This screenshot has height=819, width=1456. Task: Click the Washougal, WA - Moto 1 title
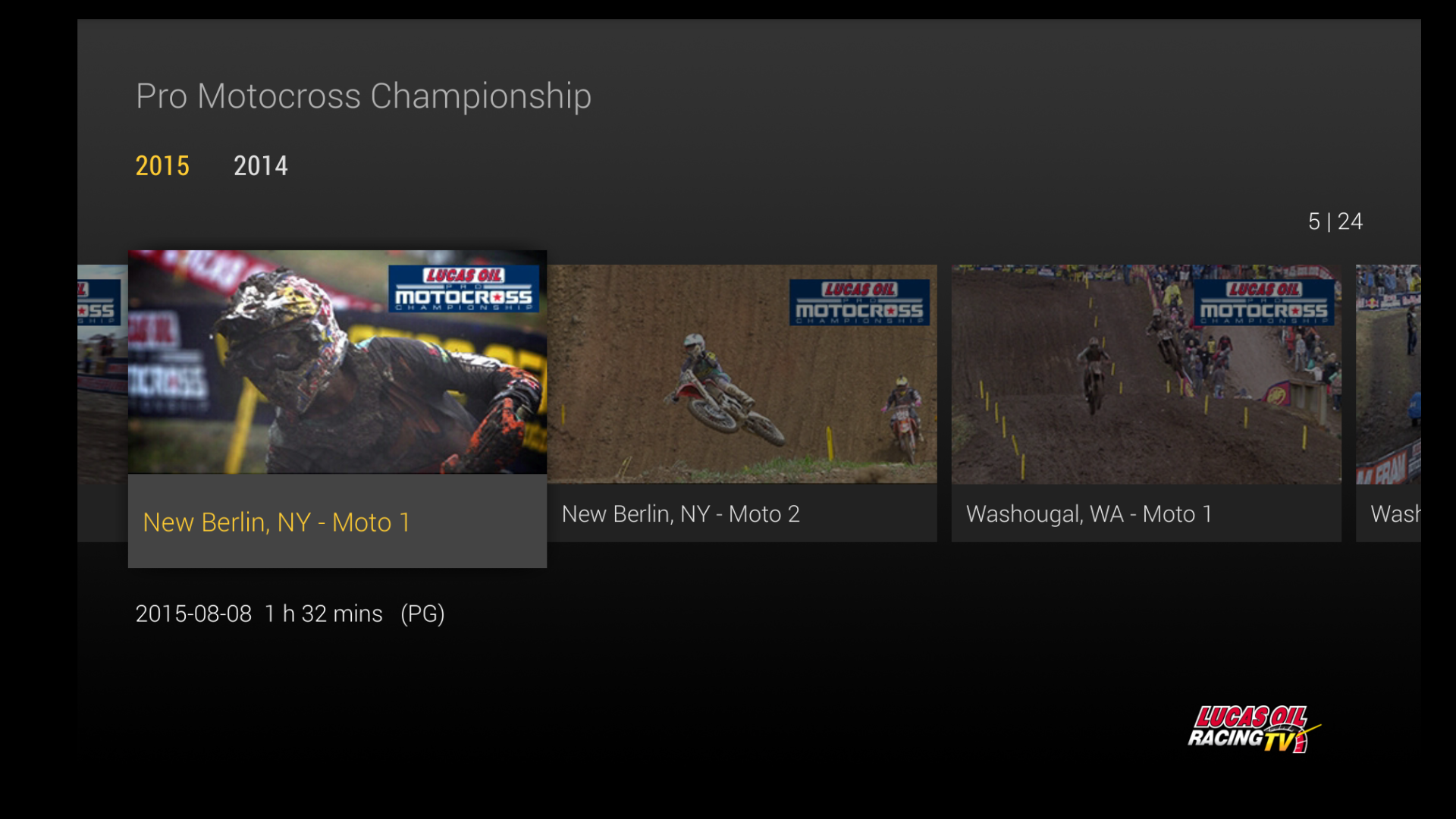click(x=1089, y=513)
